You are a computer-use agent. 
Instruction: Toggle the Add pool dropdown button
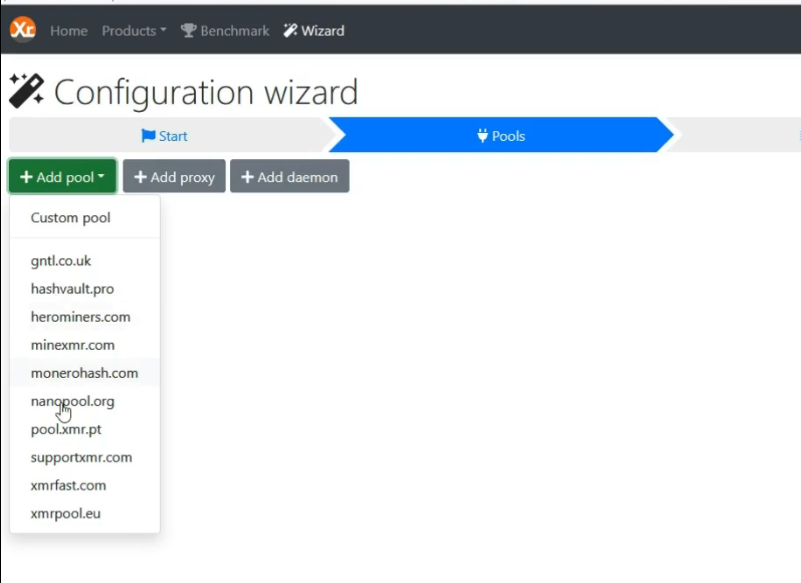click(x=62, y=177)
